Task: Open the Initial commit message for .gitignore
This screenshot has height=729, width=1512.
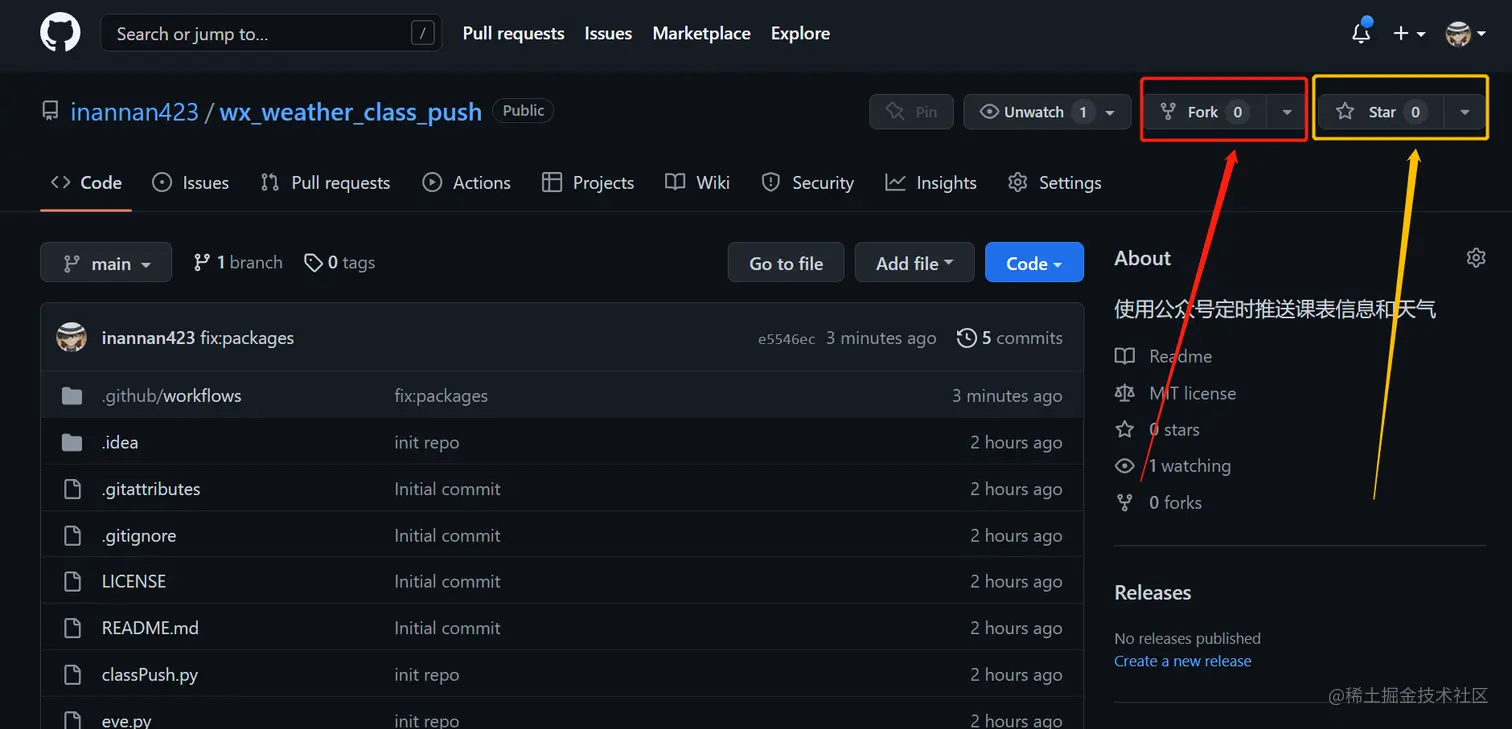Action: 447,535
